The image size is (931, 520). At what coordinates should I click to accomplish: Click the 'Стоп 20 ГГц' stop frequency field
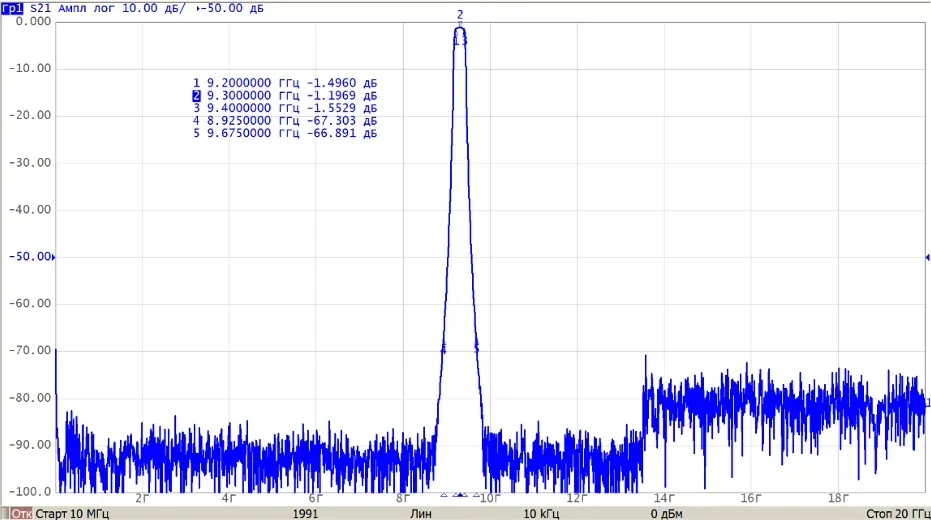(x=898, y=513)
